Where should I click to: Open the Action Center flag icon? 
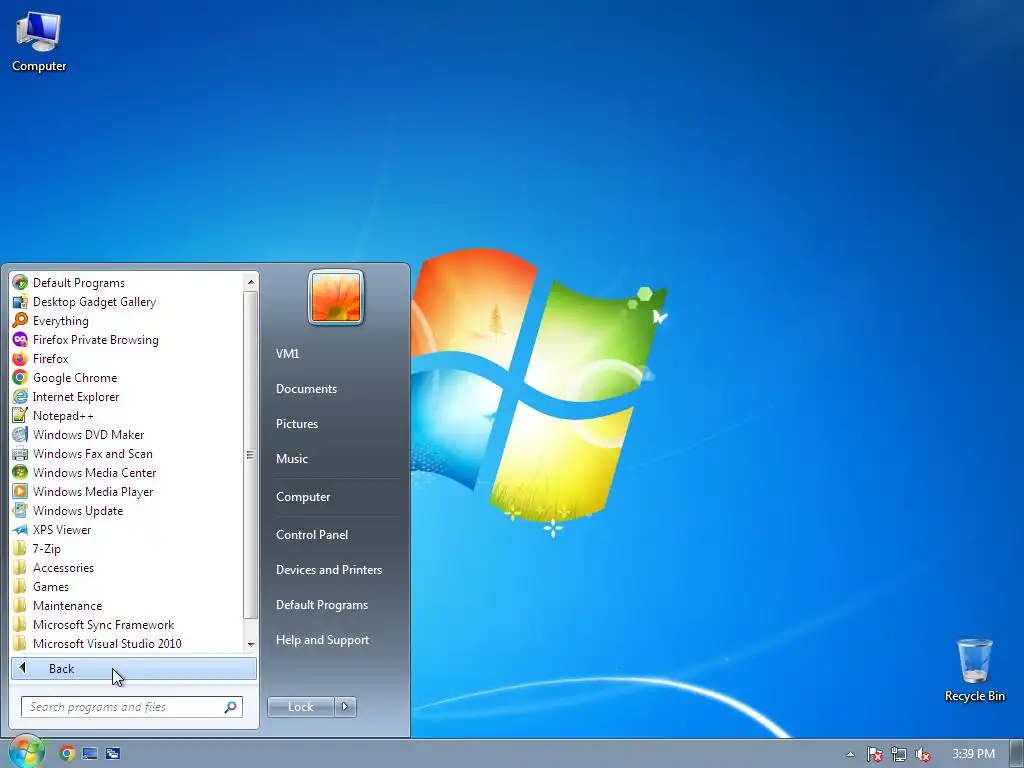[x=874, y=754]
